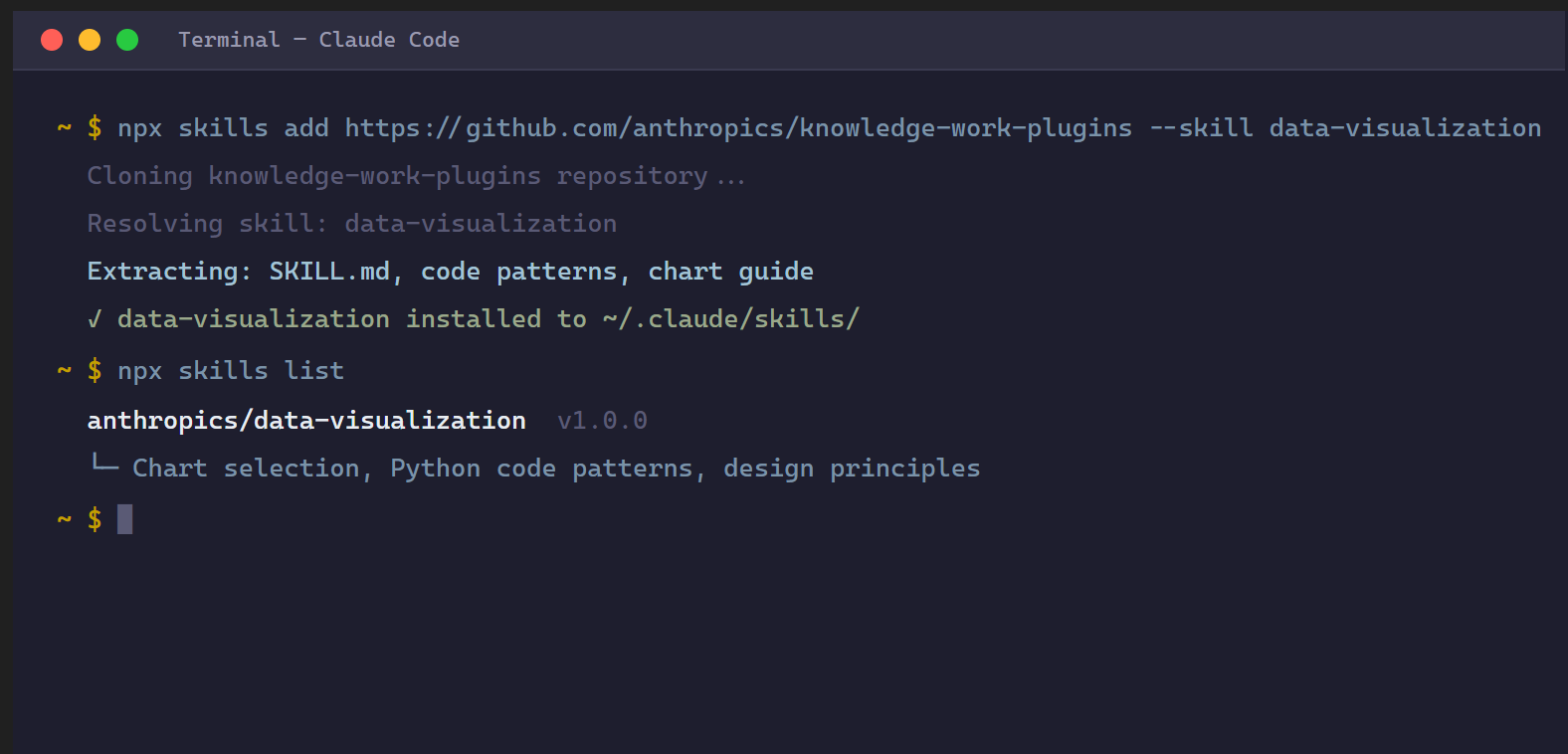Screen dimensions: 1568x754
Task: Click the anthropics/data-visualization skill name
Action: tap(306, 421)
